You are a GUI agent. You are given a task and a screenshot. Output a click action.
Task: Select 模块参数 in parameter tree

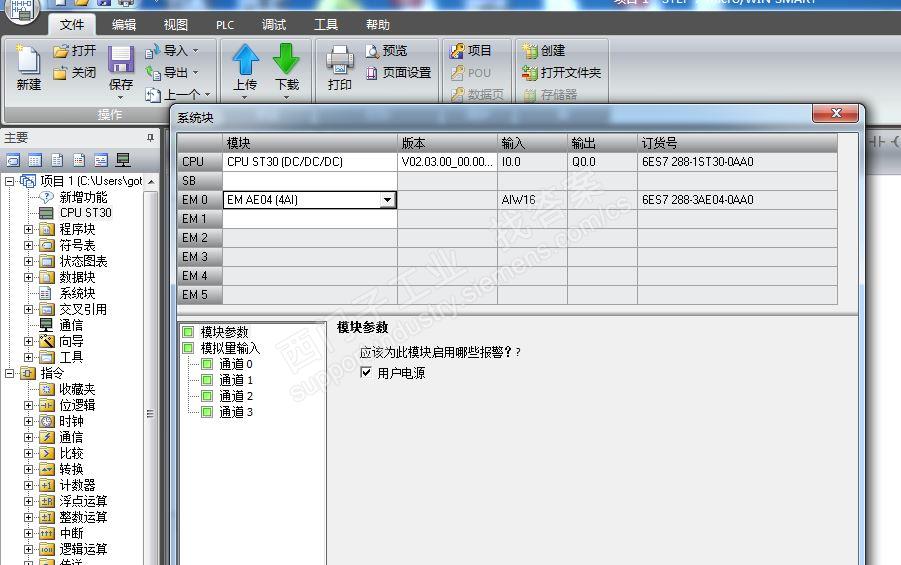coord(224,332)
